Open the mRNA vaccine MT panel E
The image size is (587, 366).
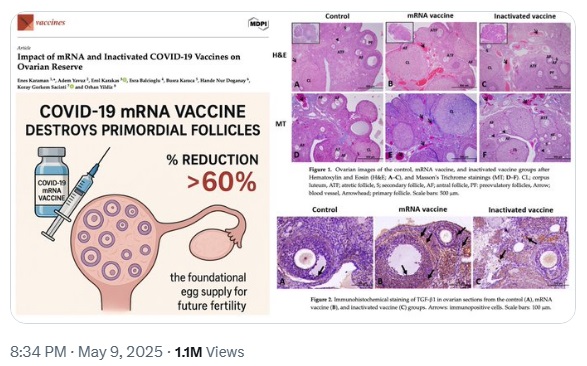tap(431, 127)
